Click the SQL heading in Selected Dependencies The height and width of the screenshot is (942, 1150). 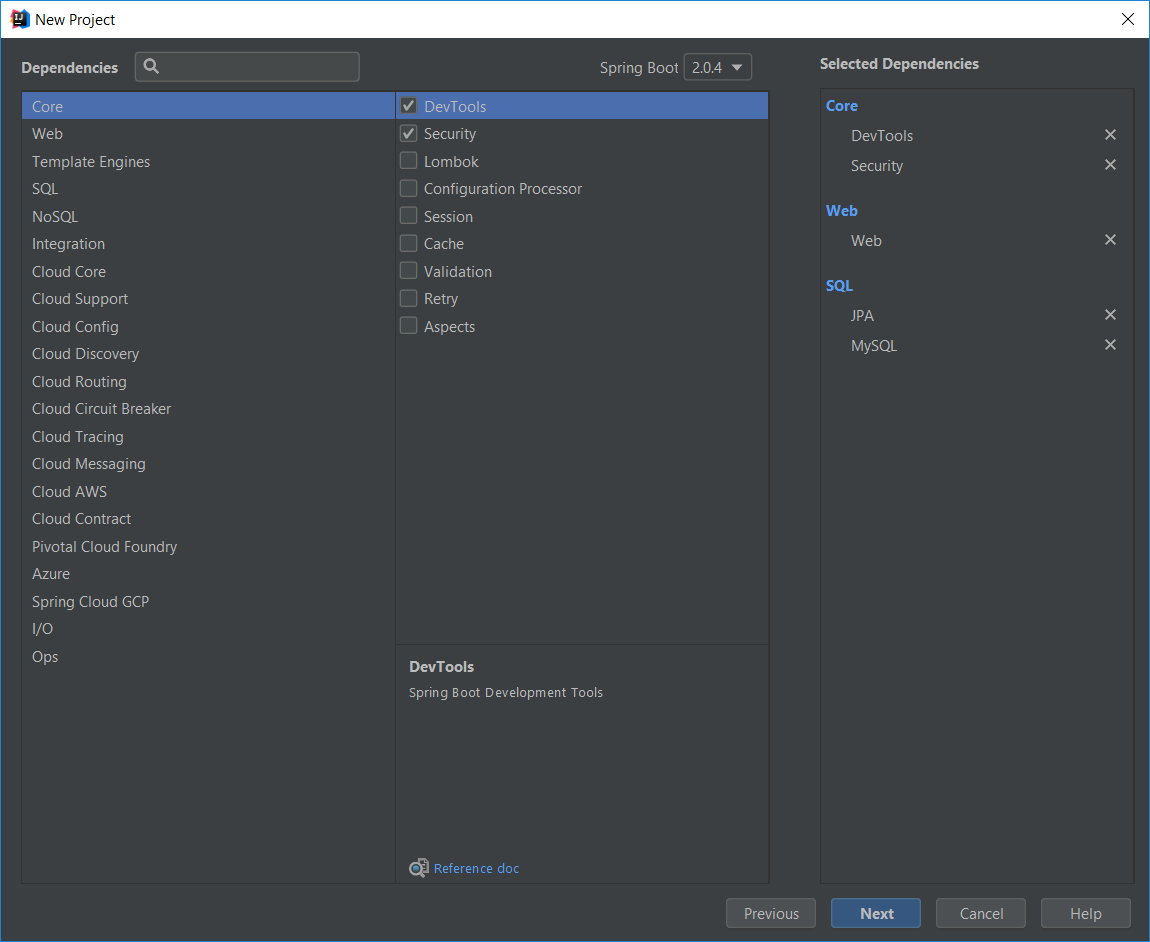click(839, 285)
